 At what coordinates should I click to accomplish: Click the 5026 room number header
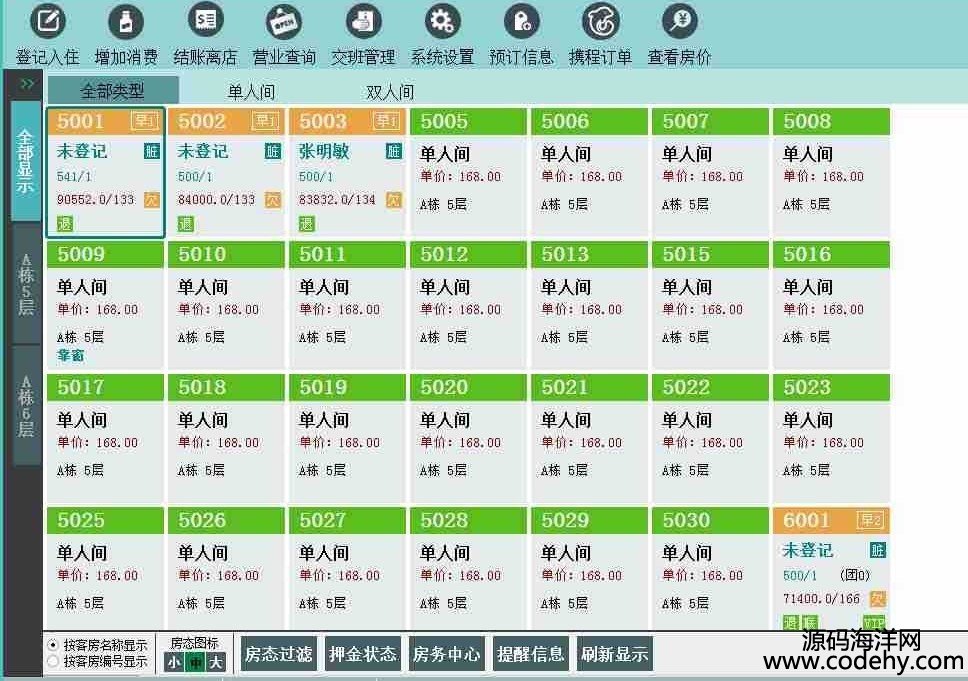coord(227,520)
